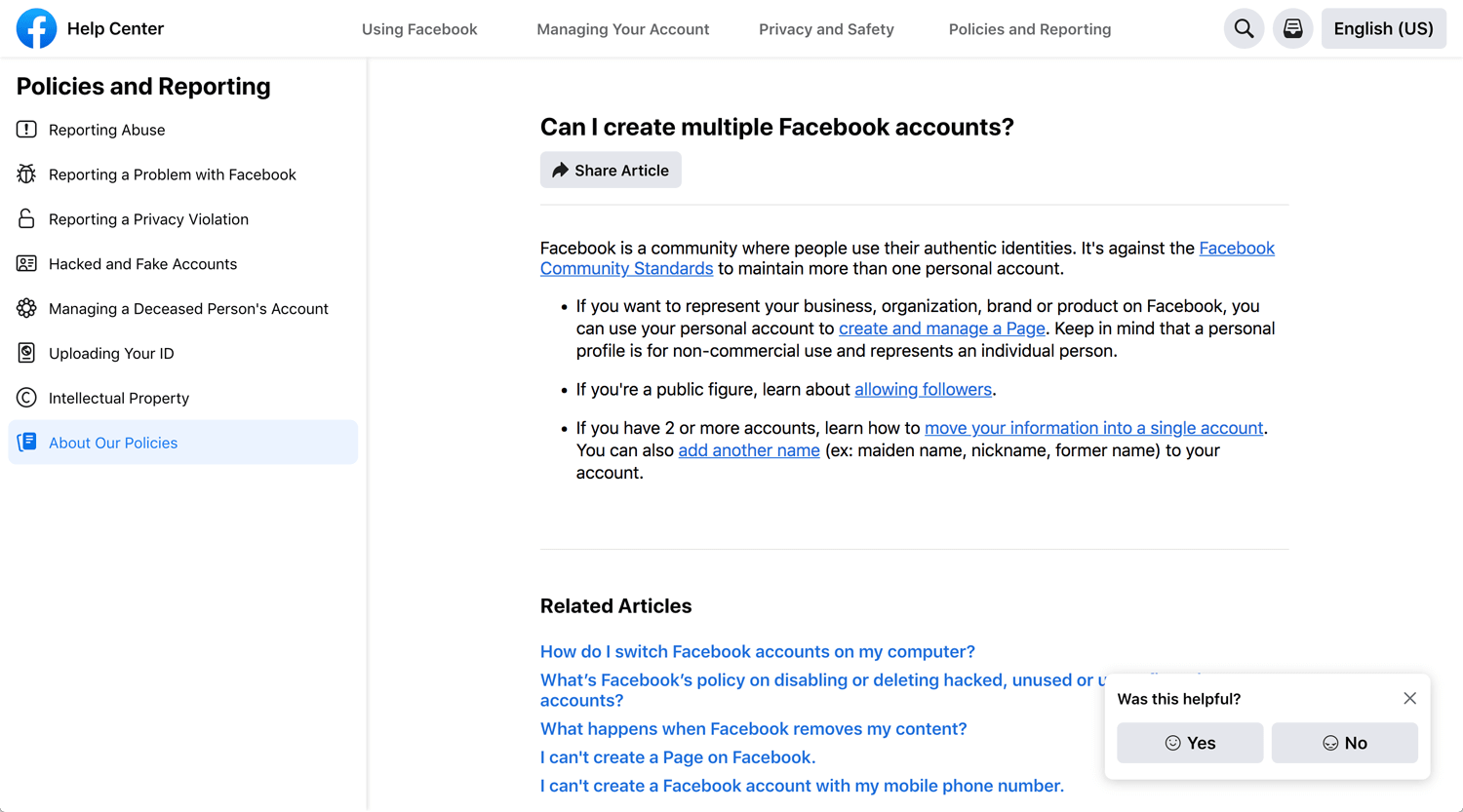Open the add another name link
Screen dimensions: 1463x812
click(749, 450)
